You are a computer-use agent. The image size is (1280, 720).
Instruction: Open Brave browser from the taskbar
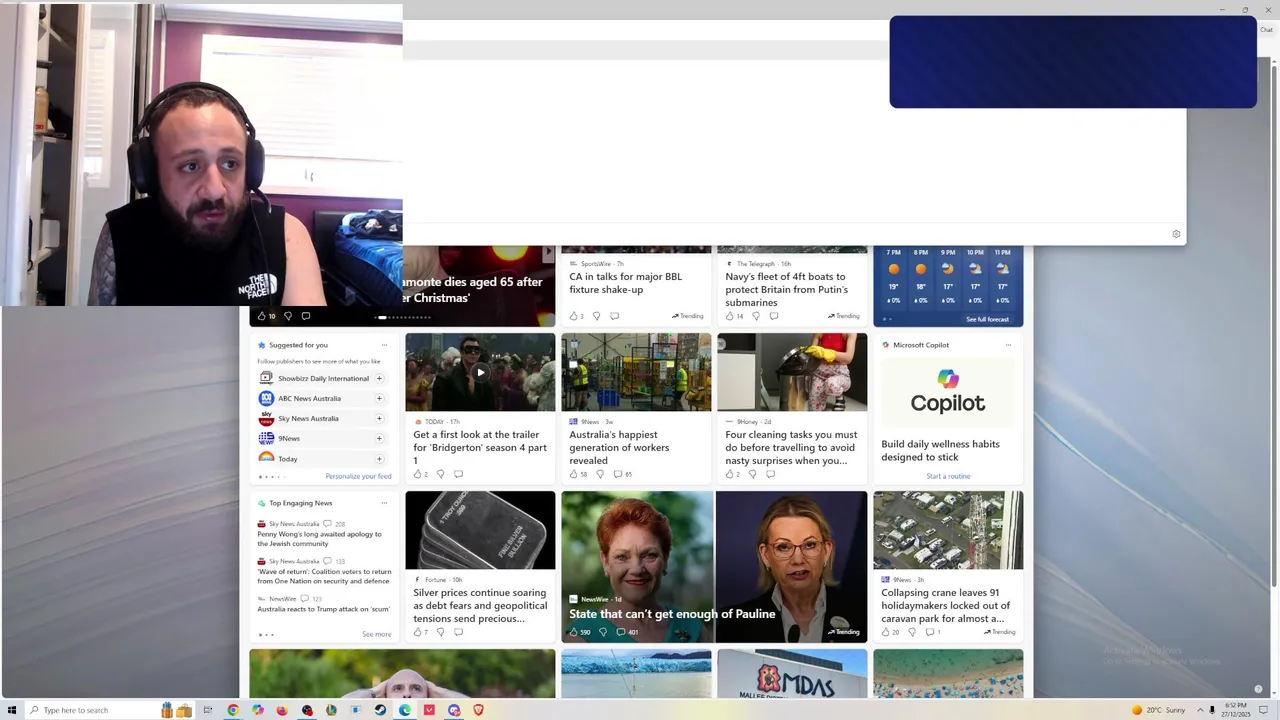478,710
